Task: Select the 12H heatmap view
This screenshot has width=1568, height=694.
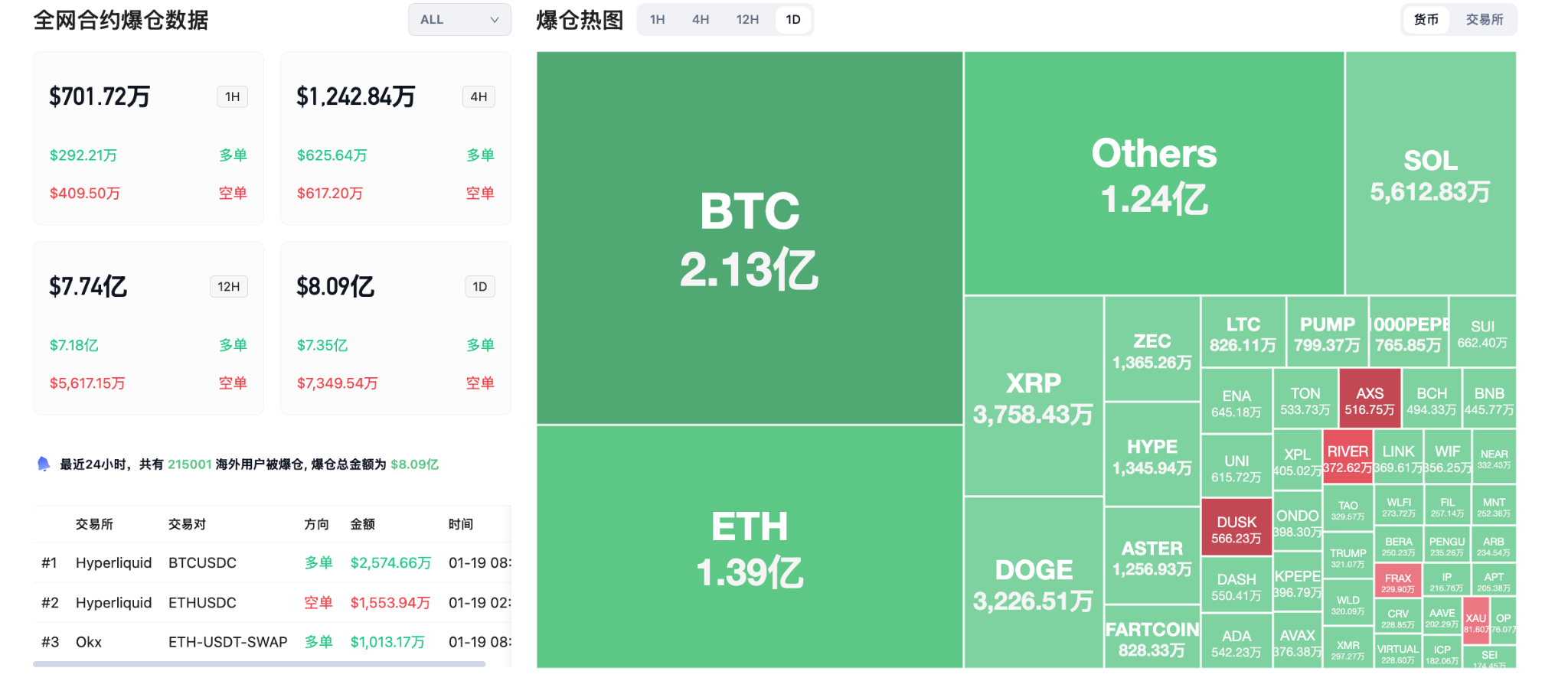Action: tap(746, 20)
